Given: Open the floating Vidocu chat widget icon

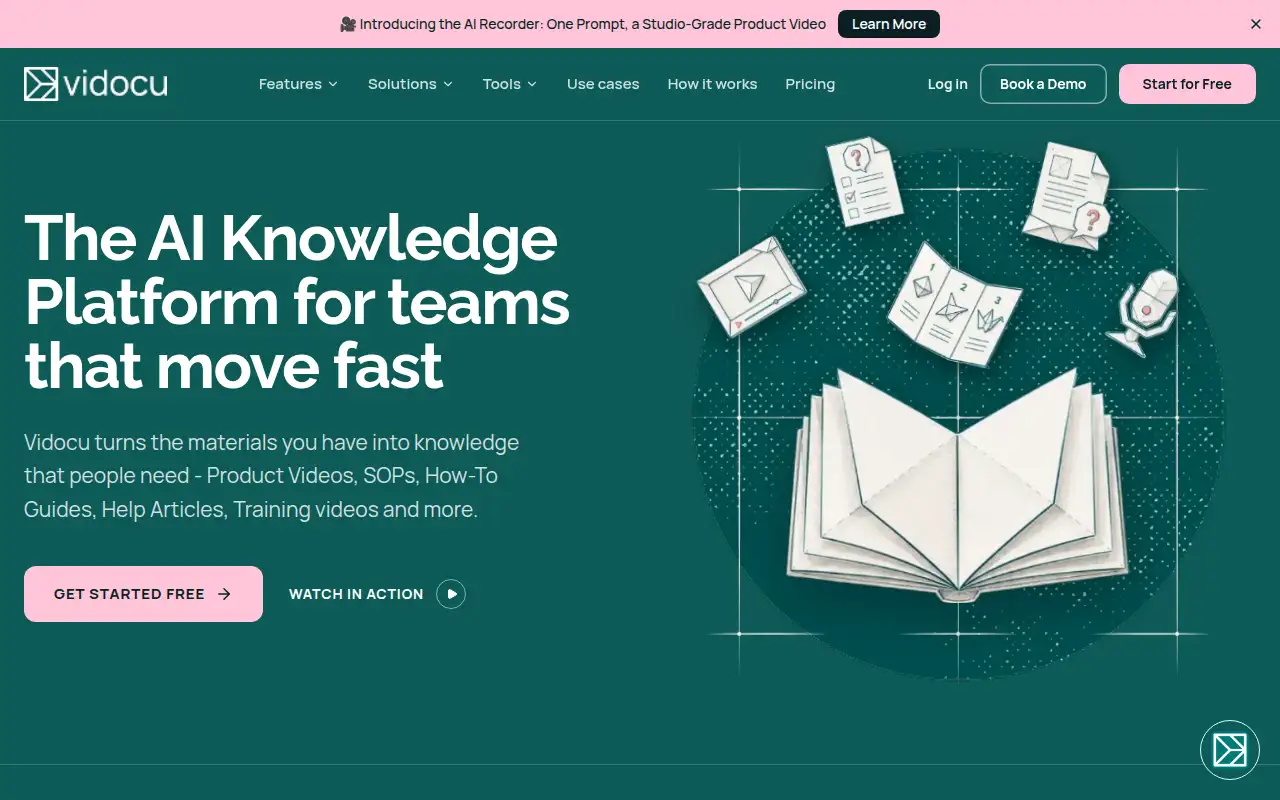Looking at the screenshot, I should pyautogui.click(x=1229, y=749).
